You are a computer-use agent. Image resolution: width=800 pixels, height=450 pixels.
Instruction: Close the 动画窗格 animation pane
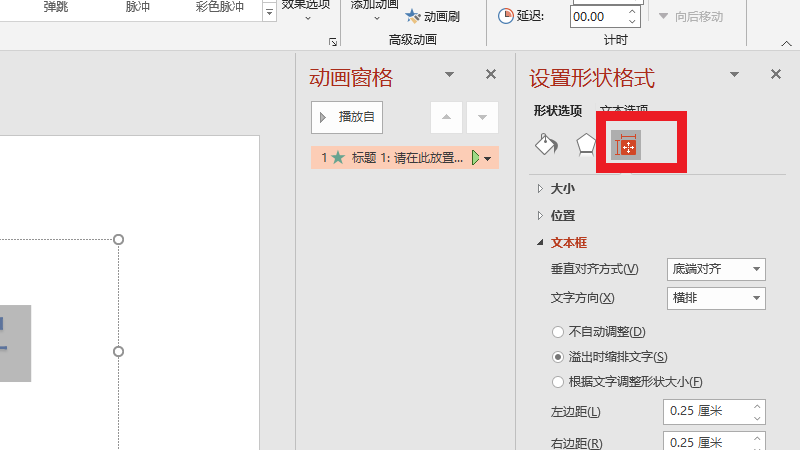[490, 74]
